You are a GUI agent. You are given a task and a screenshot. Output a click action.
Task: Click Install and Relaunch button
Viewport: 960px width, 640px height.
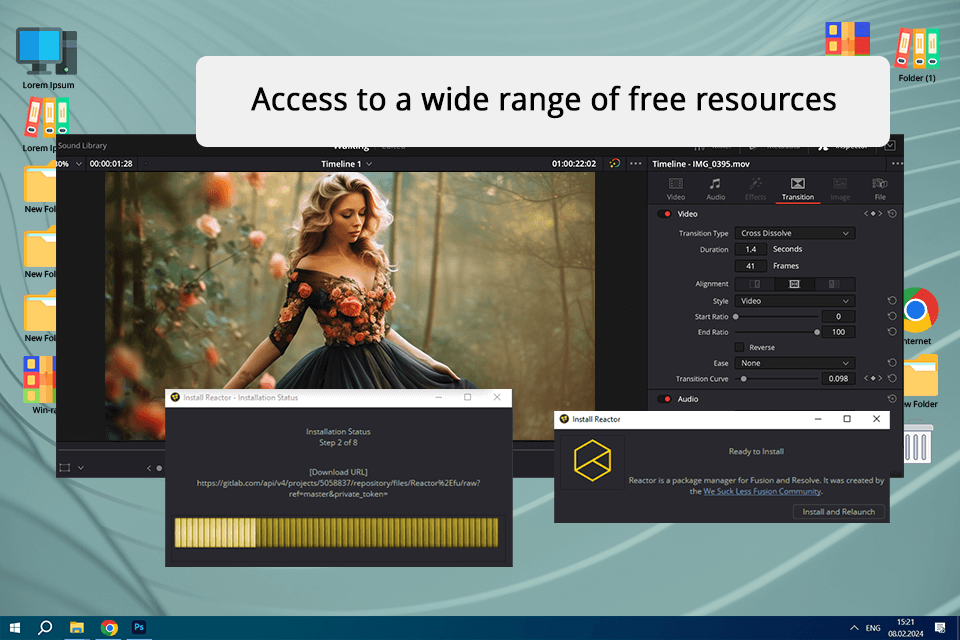tap(839, 512)
